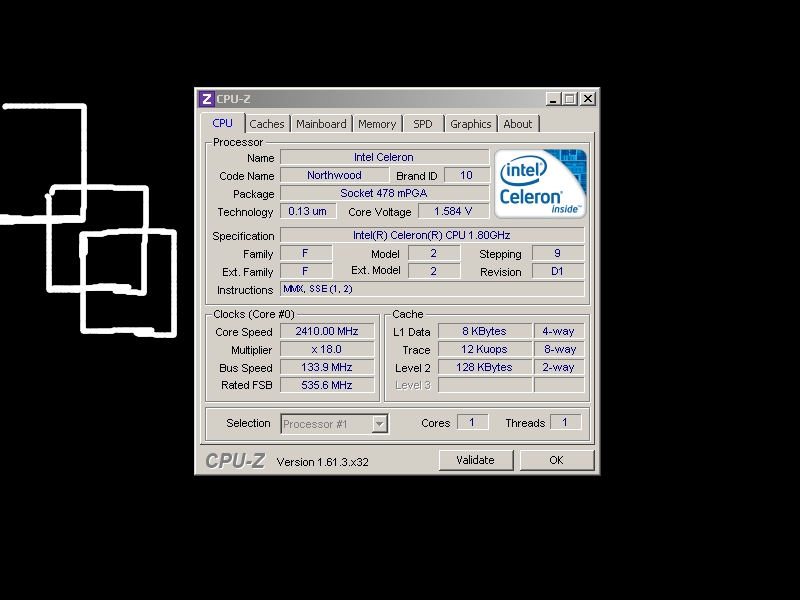This screenshot has height=600, width=800.
Task: Expand the Processor #1 selection dropdown
Action: (379, 423)
